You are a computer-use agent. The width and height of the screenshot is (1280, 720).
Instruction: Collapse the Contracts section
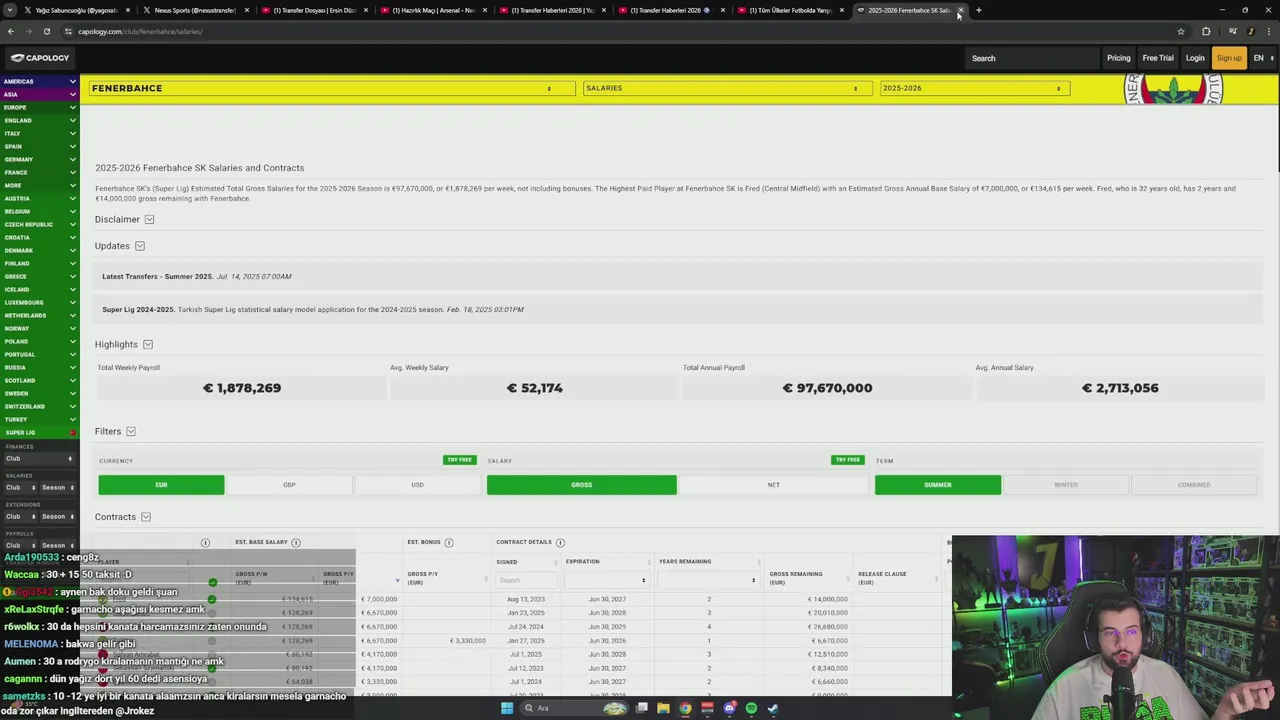pos(145,517)
